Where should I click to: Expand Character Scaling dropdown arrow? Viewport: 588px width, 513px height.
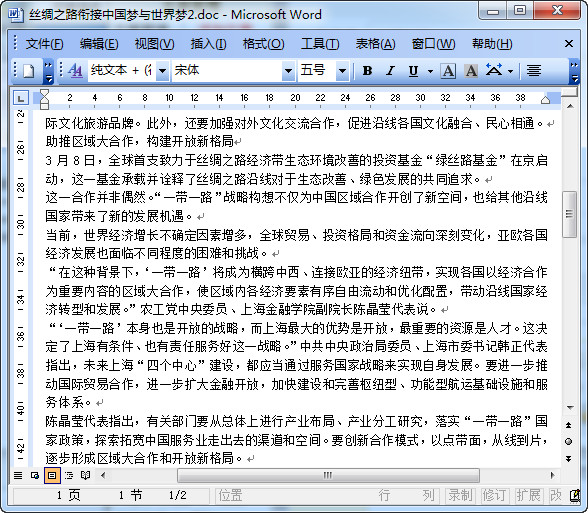[x=510, y=71]
